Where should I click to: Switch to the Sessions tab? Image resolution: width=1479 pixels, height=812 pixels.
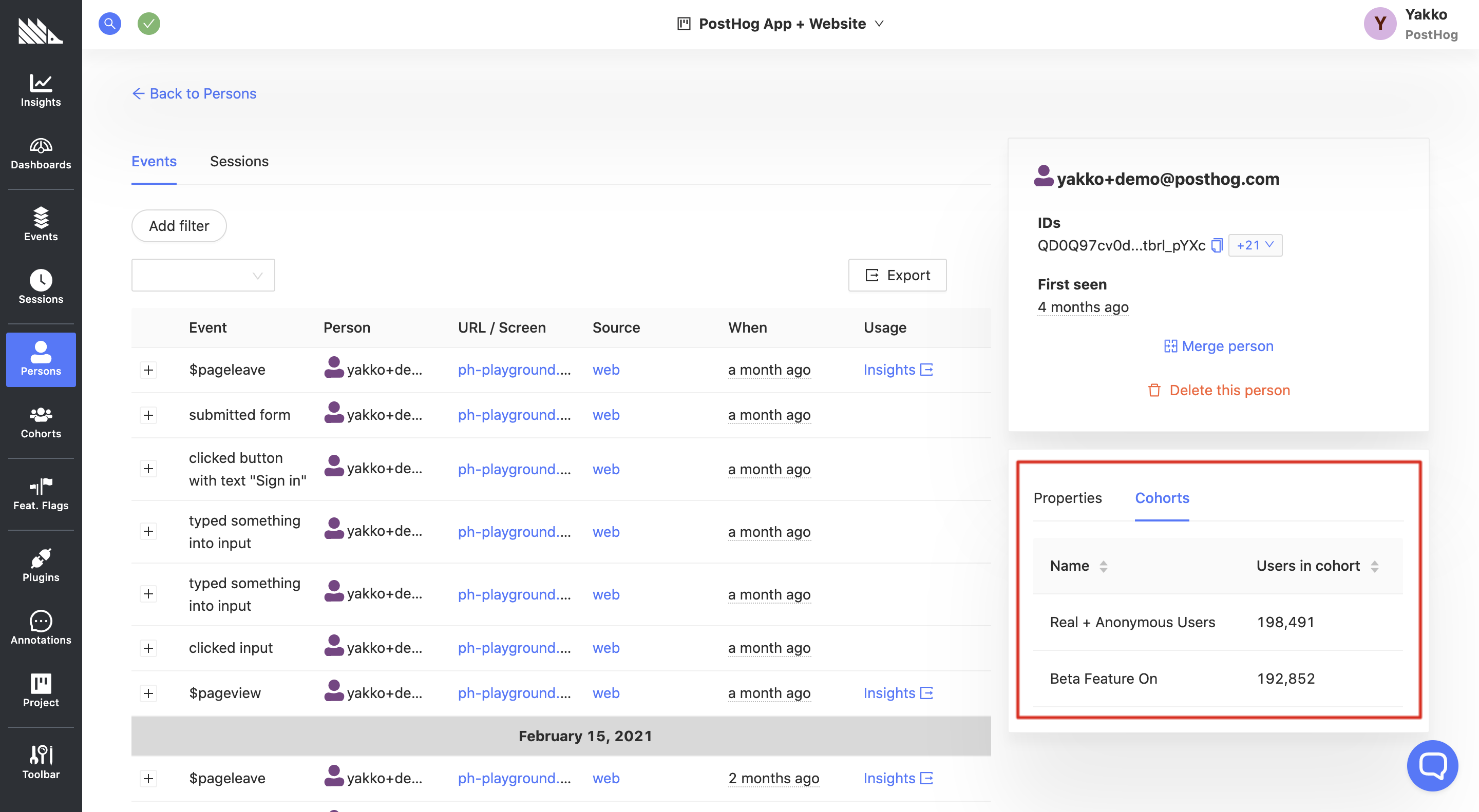(239, 161)
